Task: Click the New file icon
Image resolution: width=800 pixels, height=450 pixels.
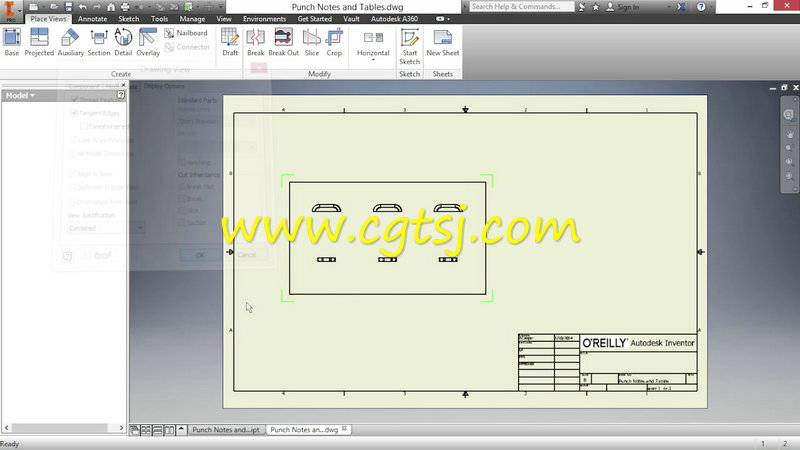Action: 33,7
